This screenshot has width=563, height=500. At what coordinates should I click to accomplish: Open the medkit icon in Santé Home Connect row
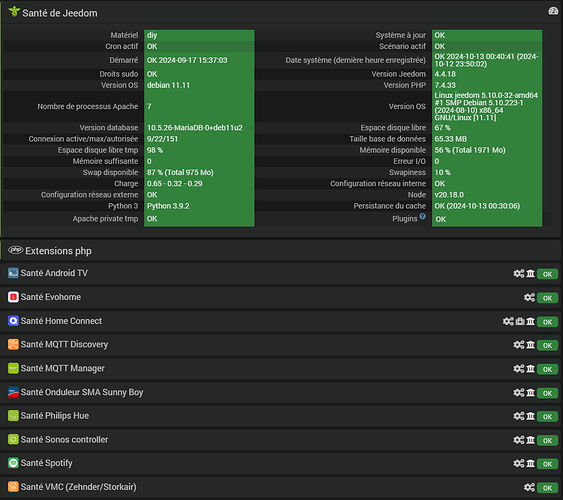tap(520, 321)
